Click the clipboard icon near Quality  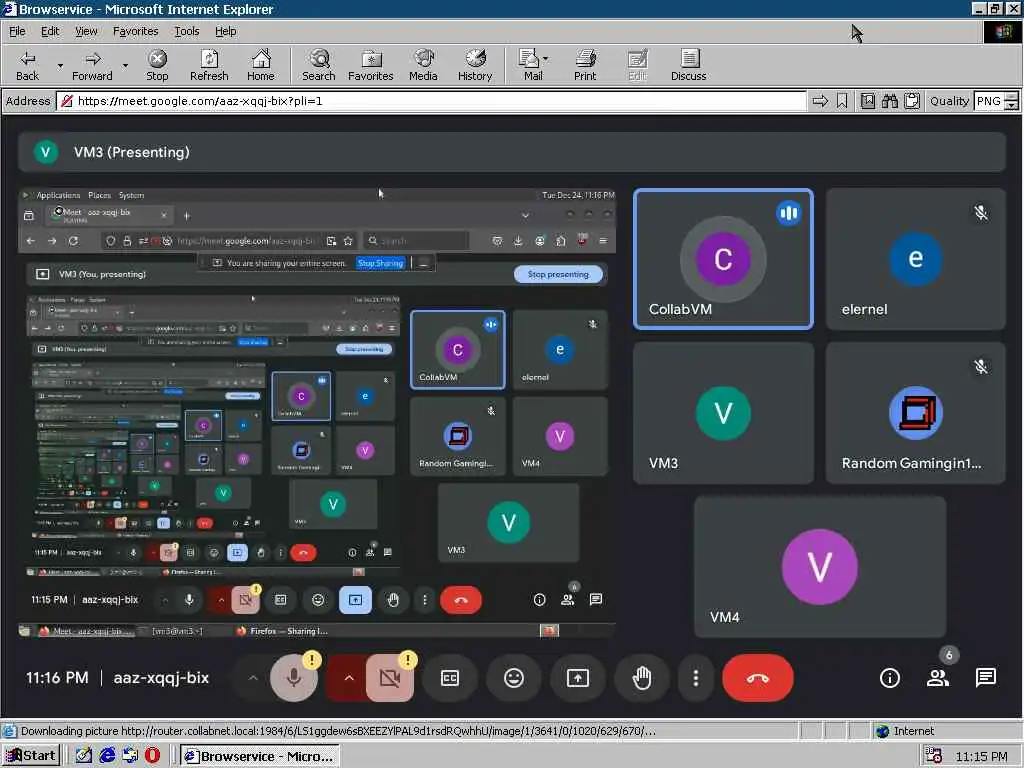coord(912,101)
